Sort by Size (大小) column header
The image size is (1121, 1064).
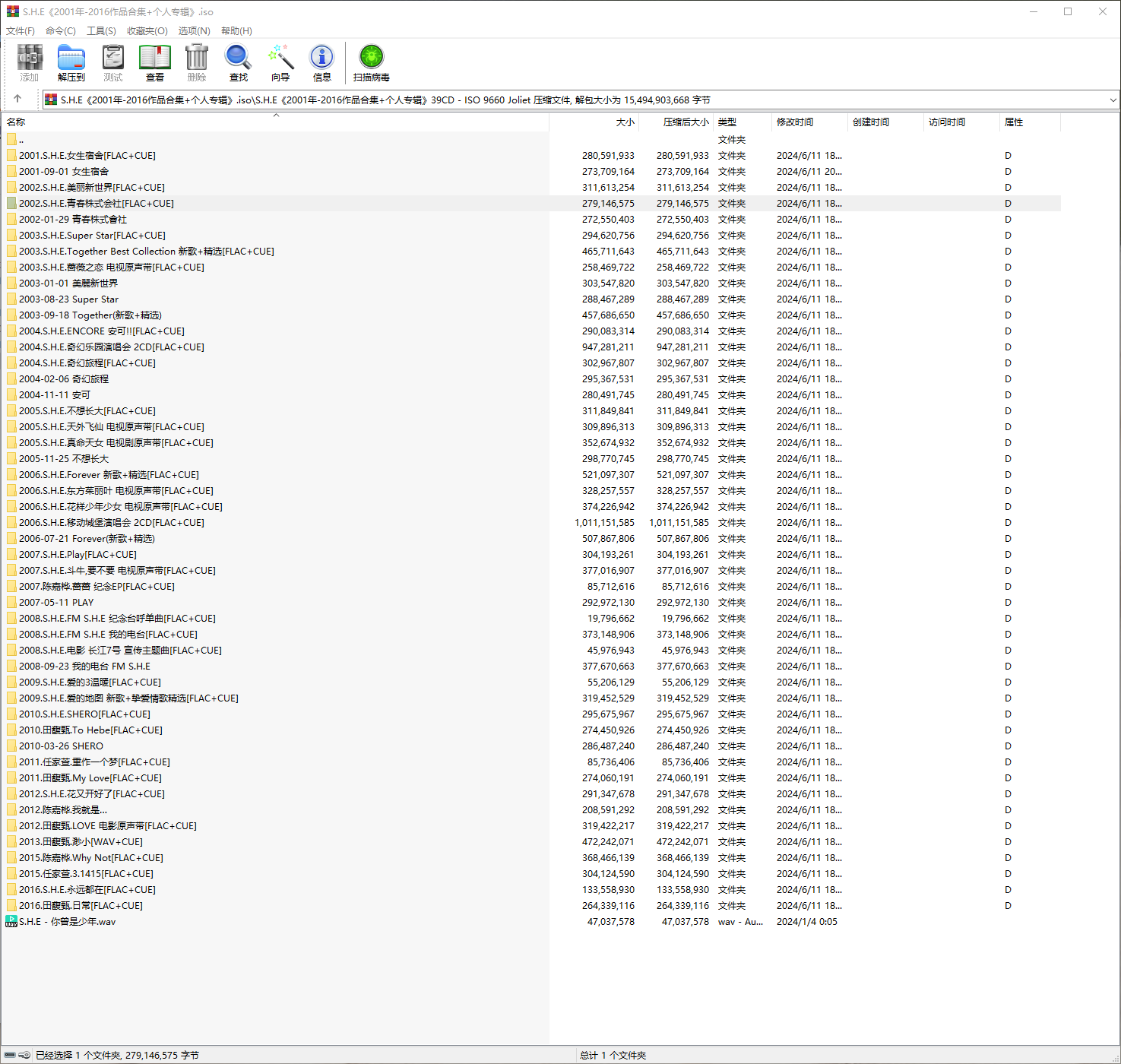coord(594,122)
